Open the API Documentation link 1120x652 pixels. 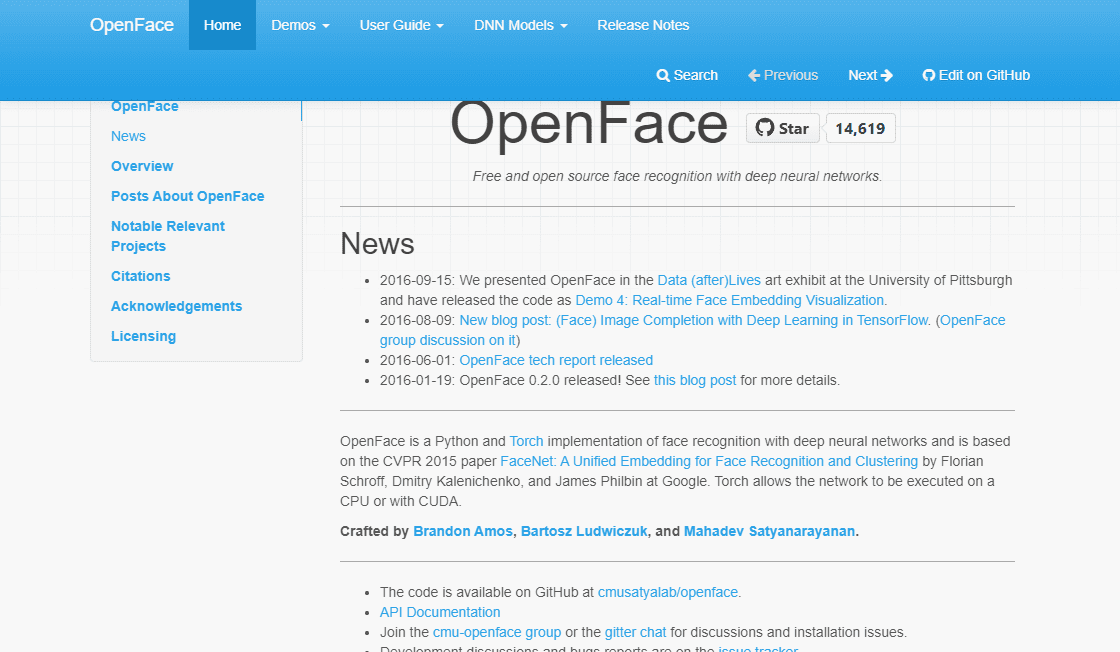tap(439, 613)
